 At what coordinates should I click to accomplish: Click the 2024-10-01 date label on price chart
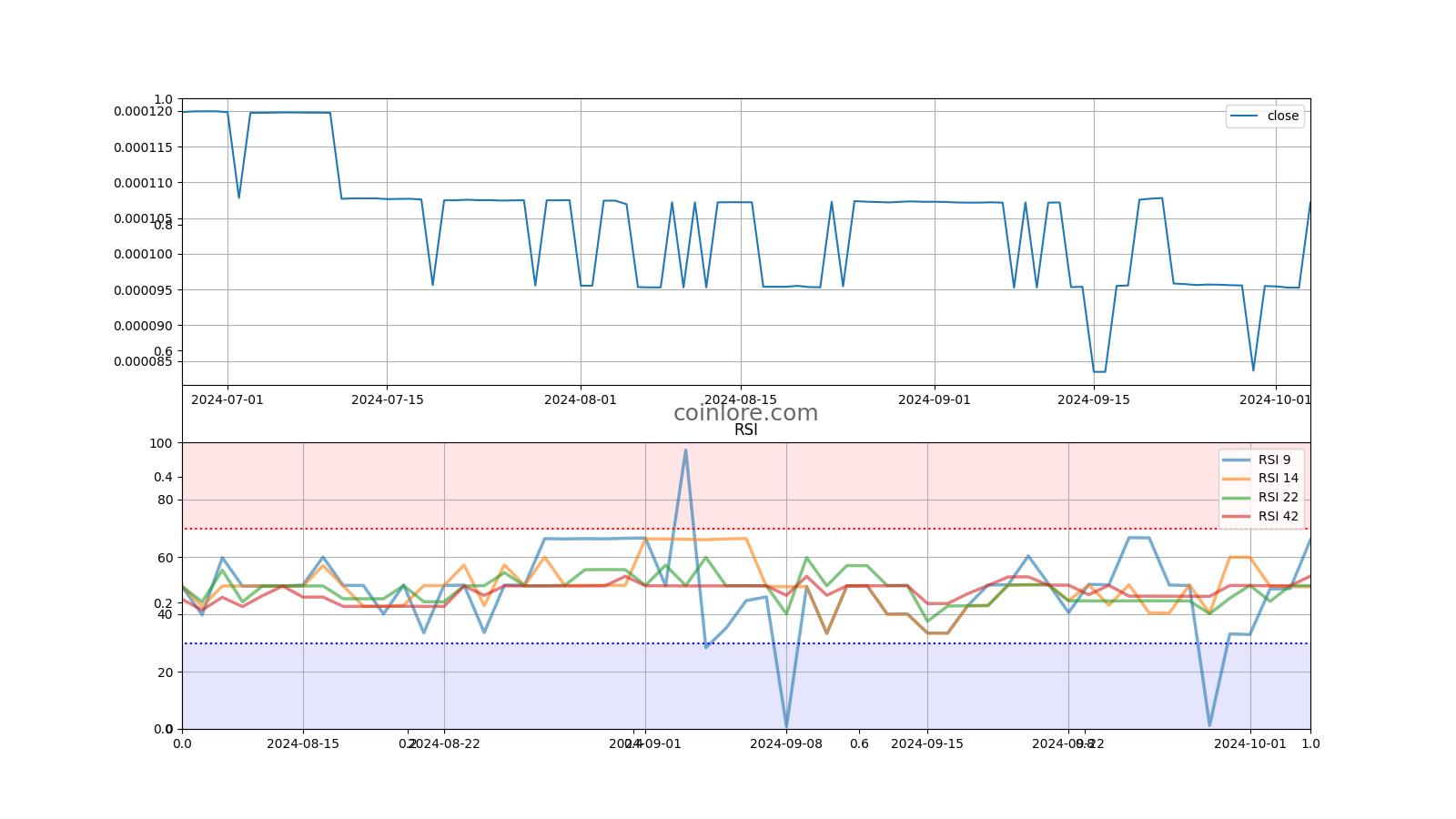tap(1276, 399)
